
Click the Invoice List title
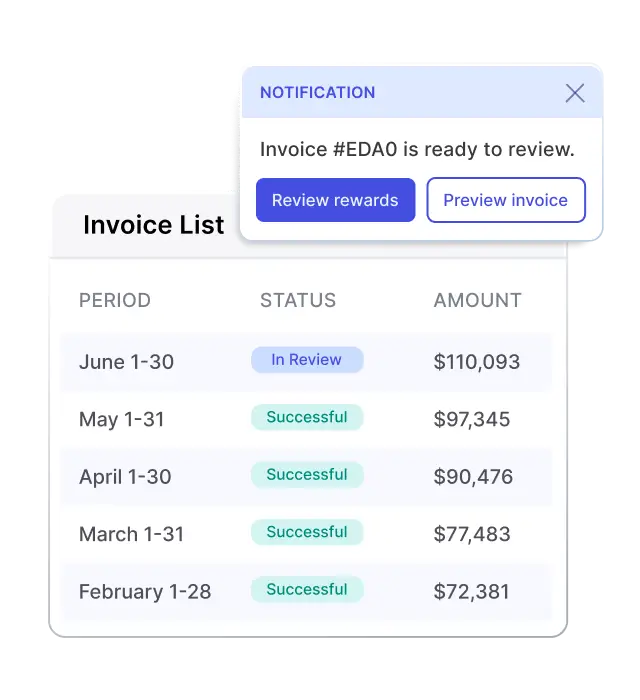point(154,225)
